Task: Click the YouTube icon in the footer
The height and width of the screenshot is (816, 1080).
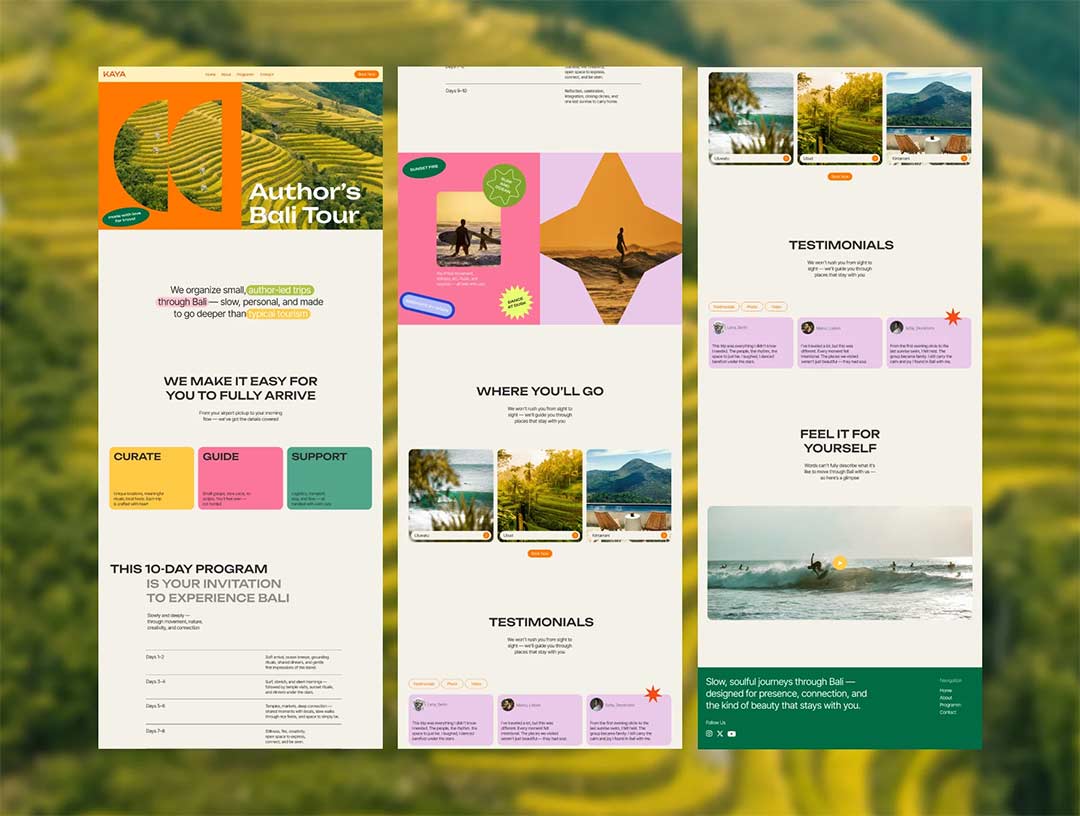Action: tap(731, 734)
